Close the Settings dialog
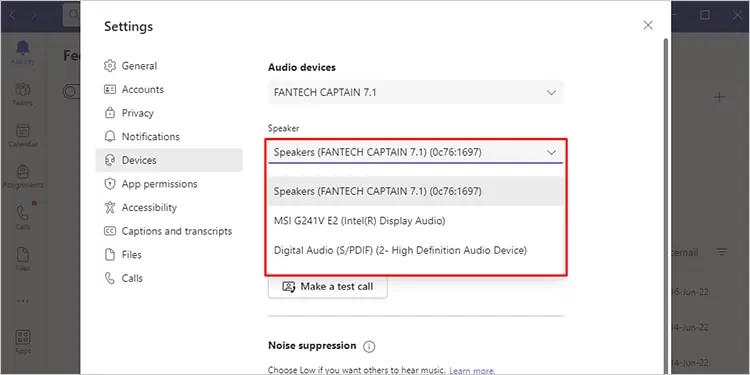 tap(648, 25)
